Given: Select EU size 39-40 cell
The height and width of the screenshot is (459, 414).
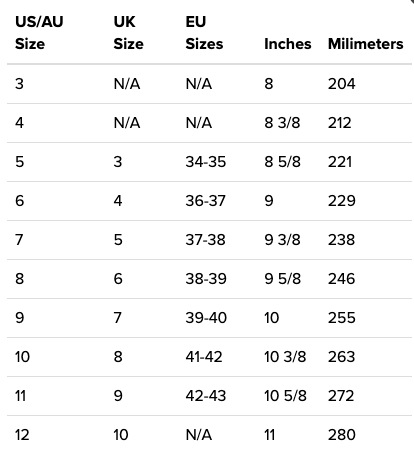Looking at the screenshot, I should pyautogui.click(x=206, y=318).
